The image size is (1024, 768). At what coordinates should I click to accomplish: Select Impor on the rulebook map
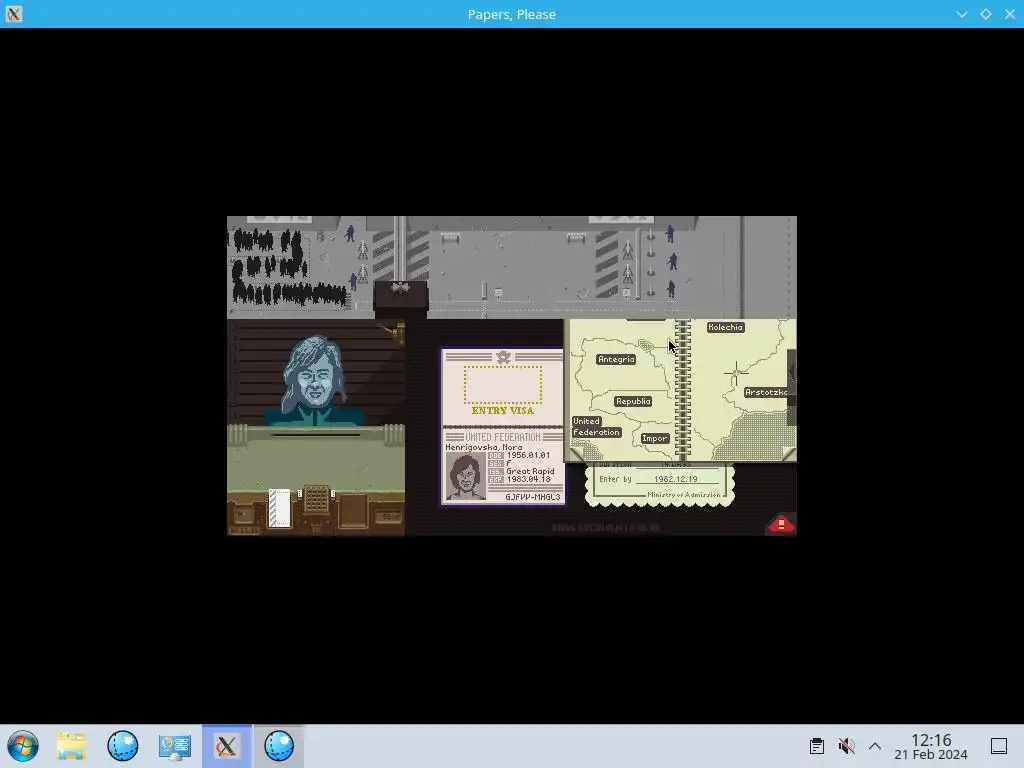654,438
